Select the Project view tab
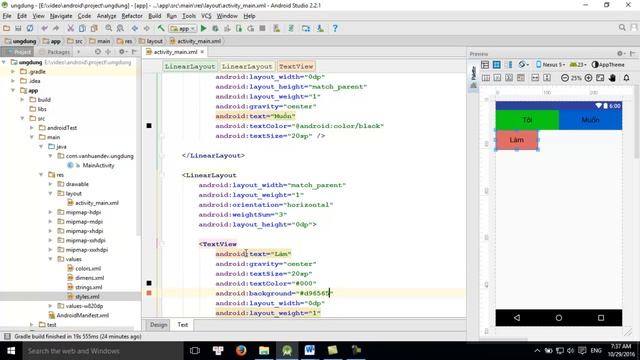This screenshot has width=640, height=360. click(x=18, y=52)
